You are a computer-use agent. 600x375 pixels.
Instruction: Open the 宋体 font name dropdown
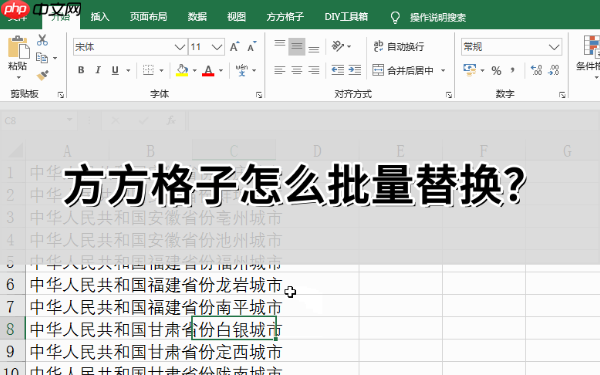tap(179, 47)
